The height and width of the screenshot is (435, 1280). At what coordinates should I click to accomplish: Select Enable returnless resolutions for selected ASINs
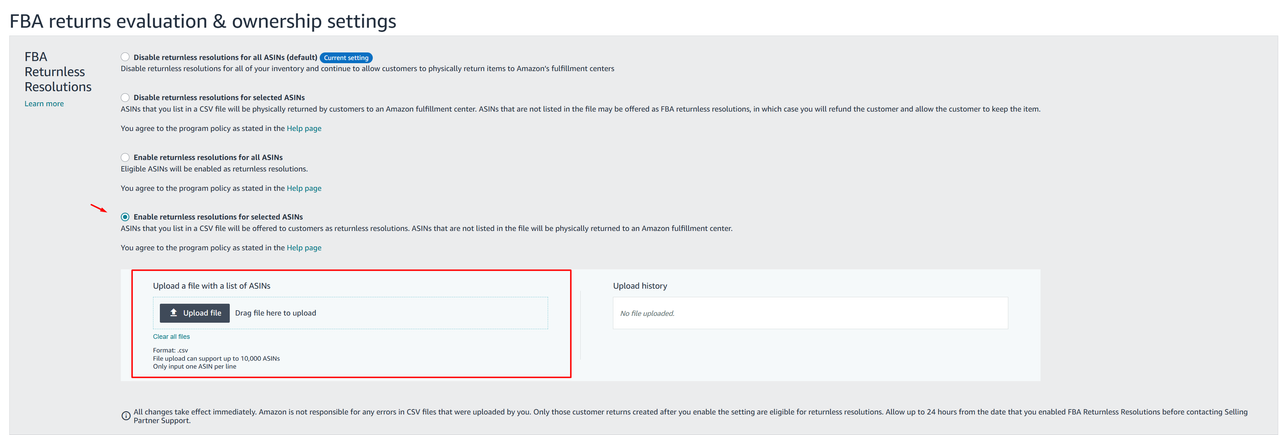pos(125,217)
